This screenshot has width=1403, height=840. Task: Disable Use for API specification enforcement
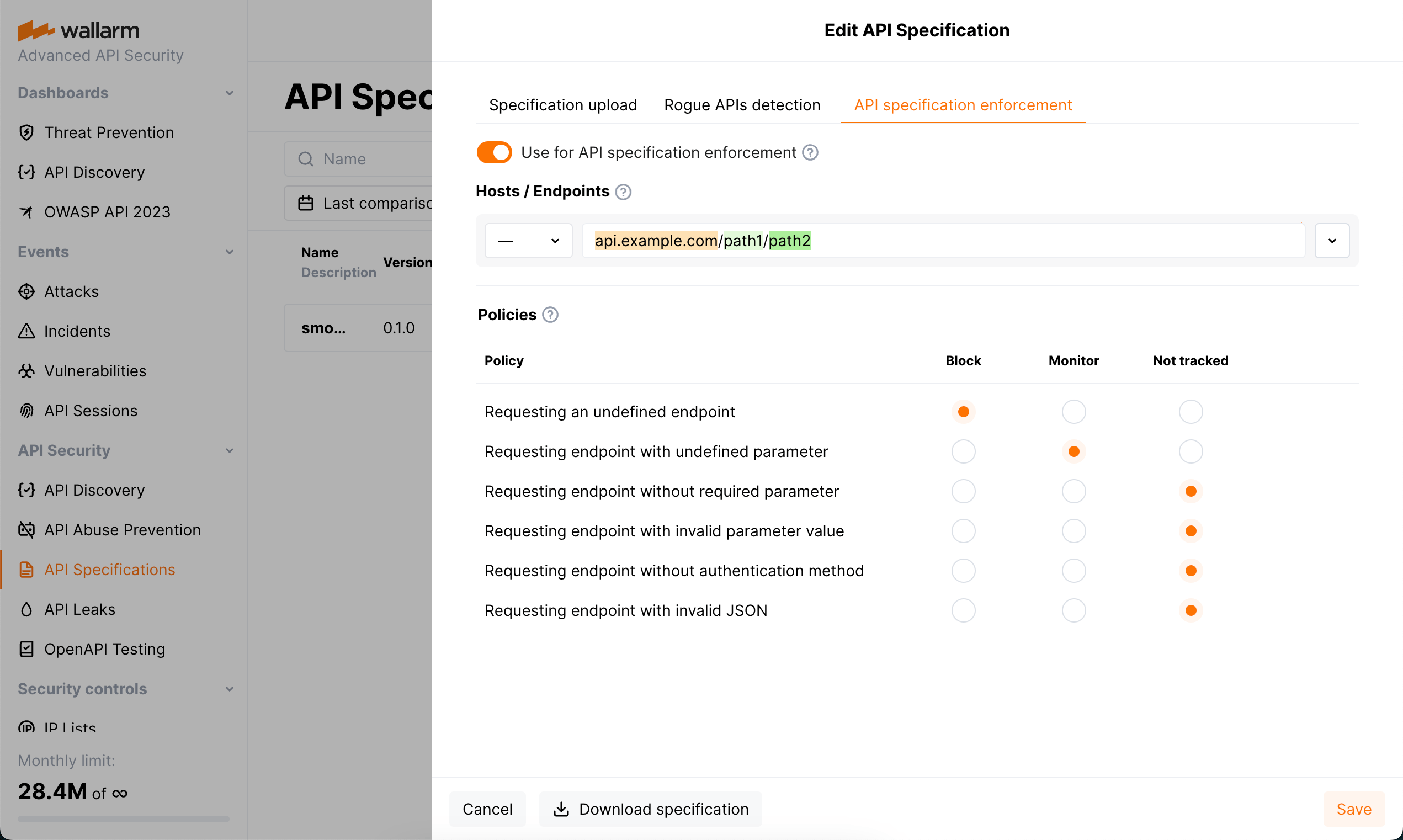coord(494,152)
